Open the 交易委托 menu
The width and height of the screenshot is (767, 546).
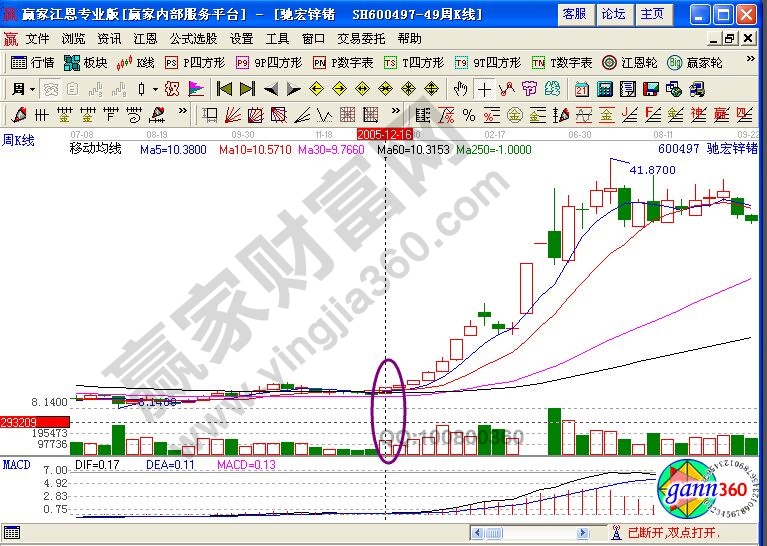coord(361,38)
